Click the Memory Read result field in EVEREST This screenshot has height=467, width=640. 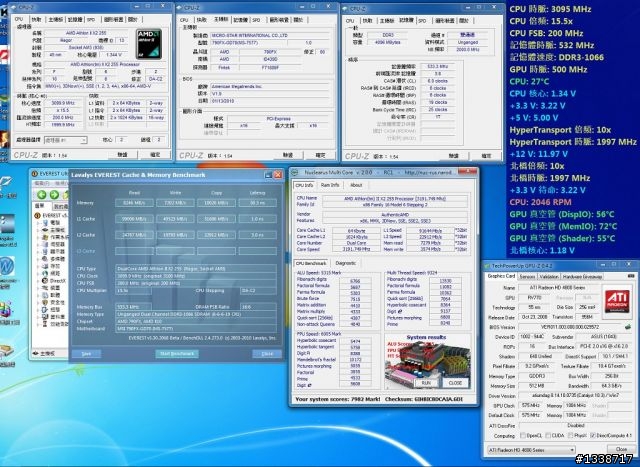pyautogui.click(x=134, y=202)
